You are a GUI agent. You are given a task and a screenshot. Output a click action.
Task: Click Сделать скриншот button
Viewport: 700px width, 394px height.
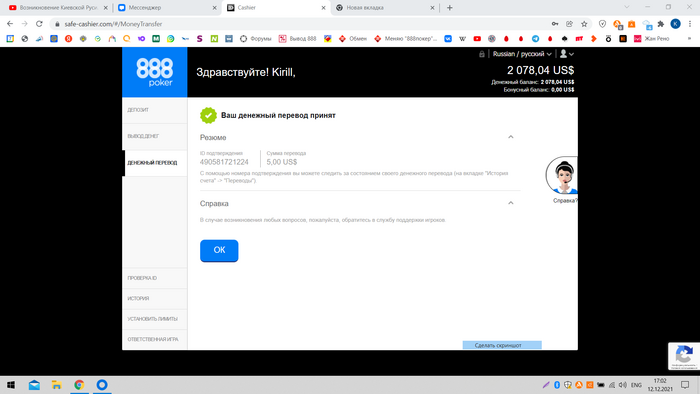click(502, 345)
